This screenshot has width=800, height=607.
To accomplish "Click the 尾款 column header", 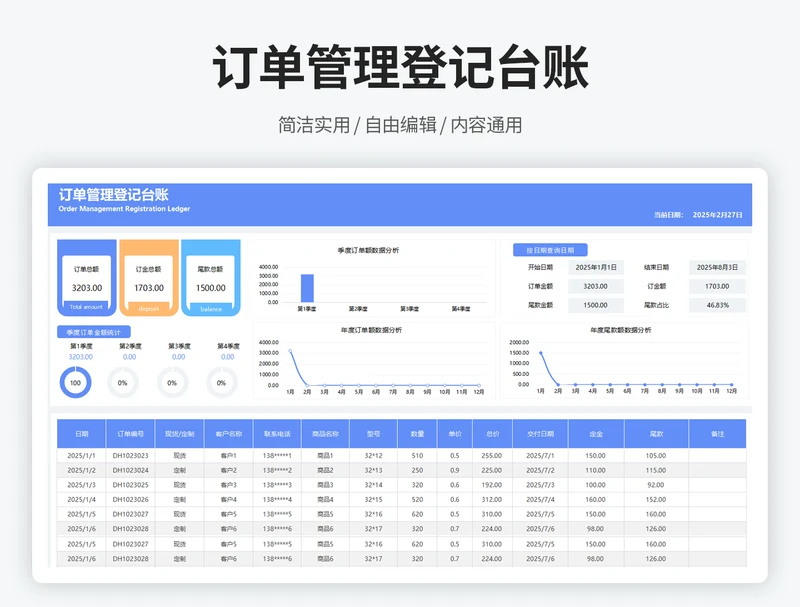I will 656,434.
